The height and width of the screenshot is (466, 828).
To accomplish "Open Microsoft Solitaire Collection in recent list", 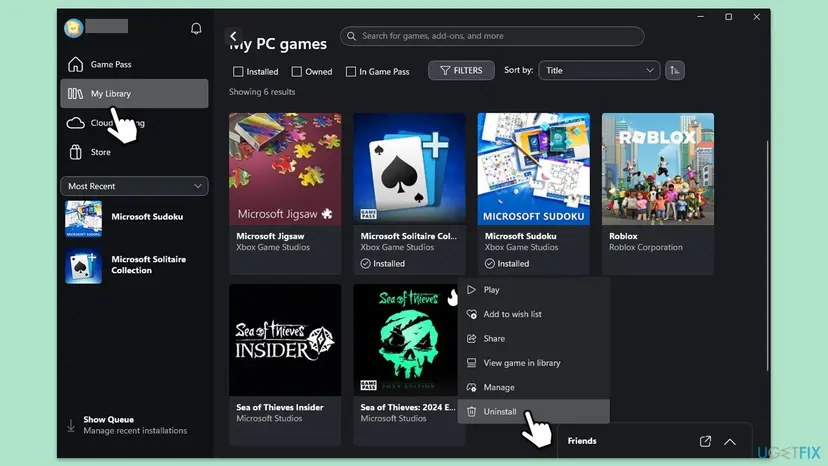I will tap(134, 265).
